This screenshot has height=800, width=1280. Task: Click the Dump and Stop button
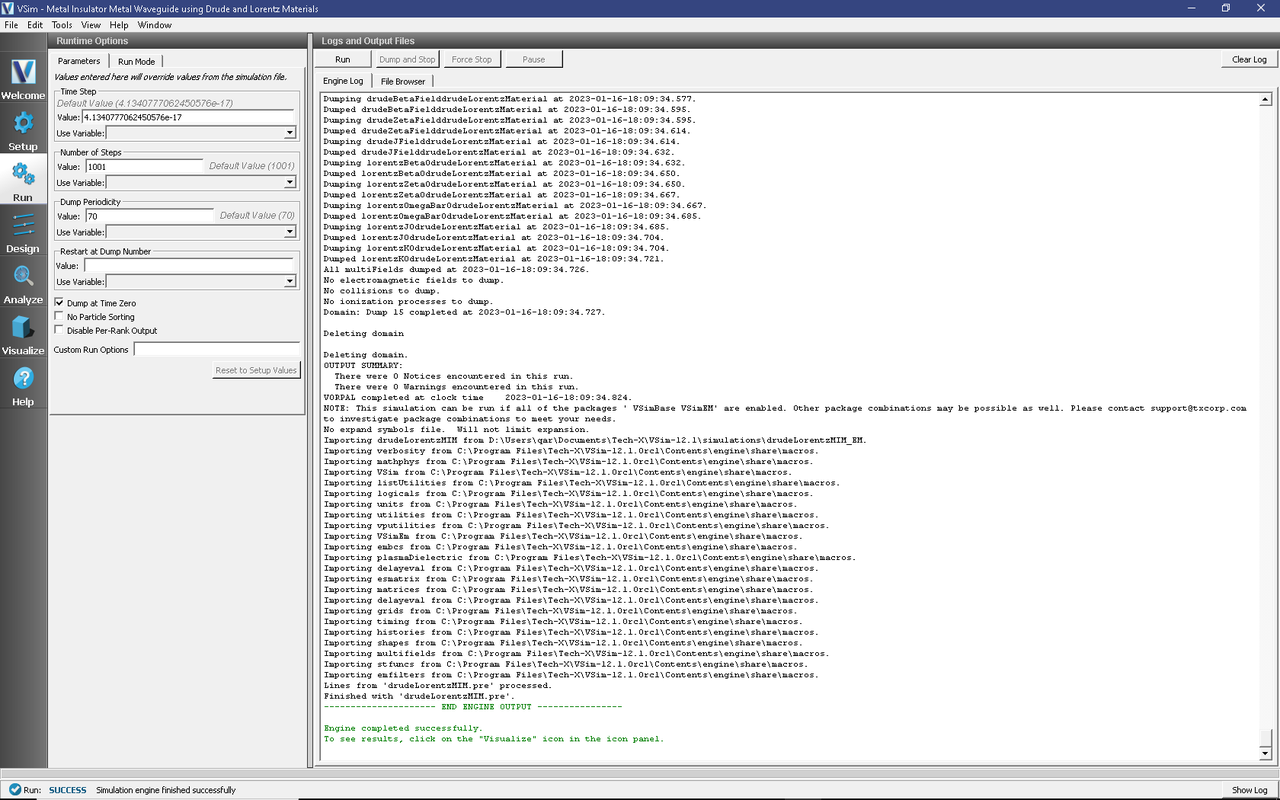pos(407,59)
